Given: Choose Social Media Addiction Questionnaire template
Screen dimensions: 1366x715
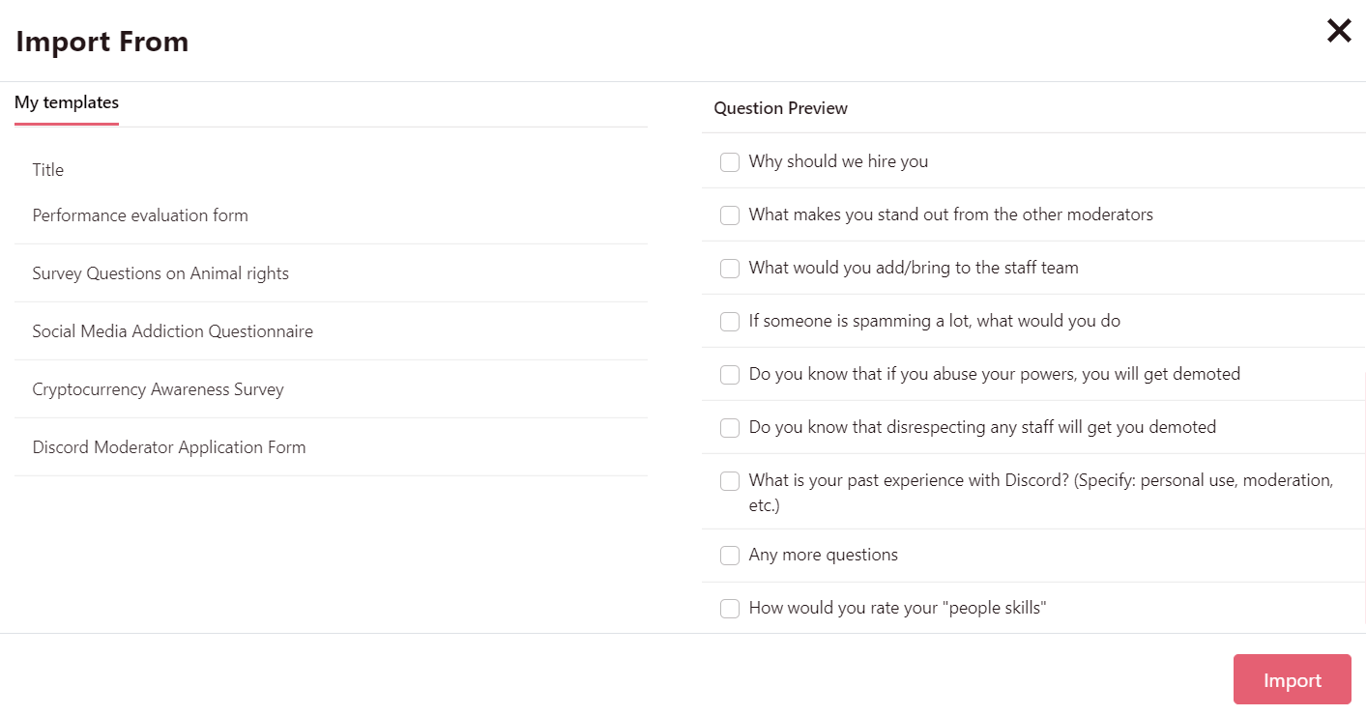Looking at the screenshot, I should pos(172,332).
